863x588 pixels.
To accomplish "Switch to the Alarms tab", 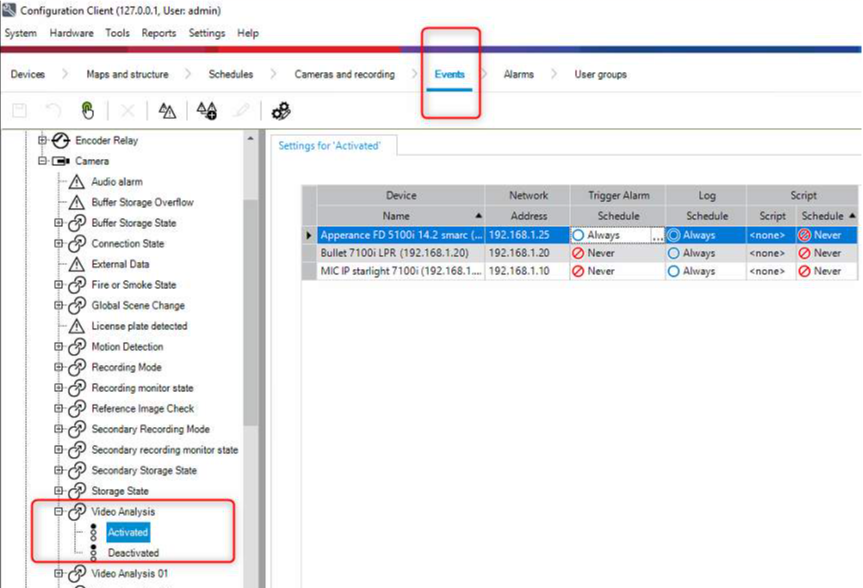I will pyautogui.click(x=518, y=74).
